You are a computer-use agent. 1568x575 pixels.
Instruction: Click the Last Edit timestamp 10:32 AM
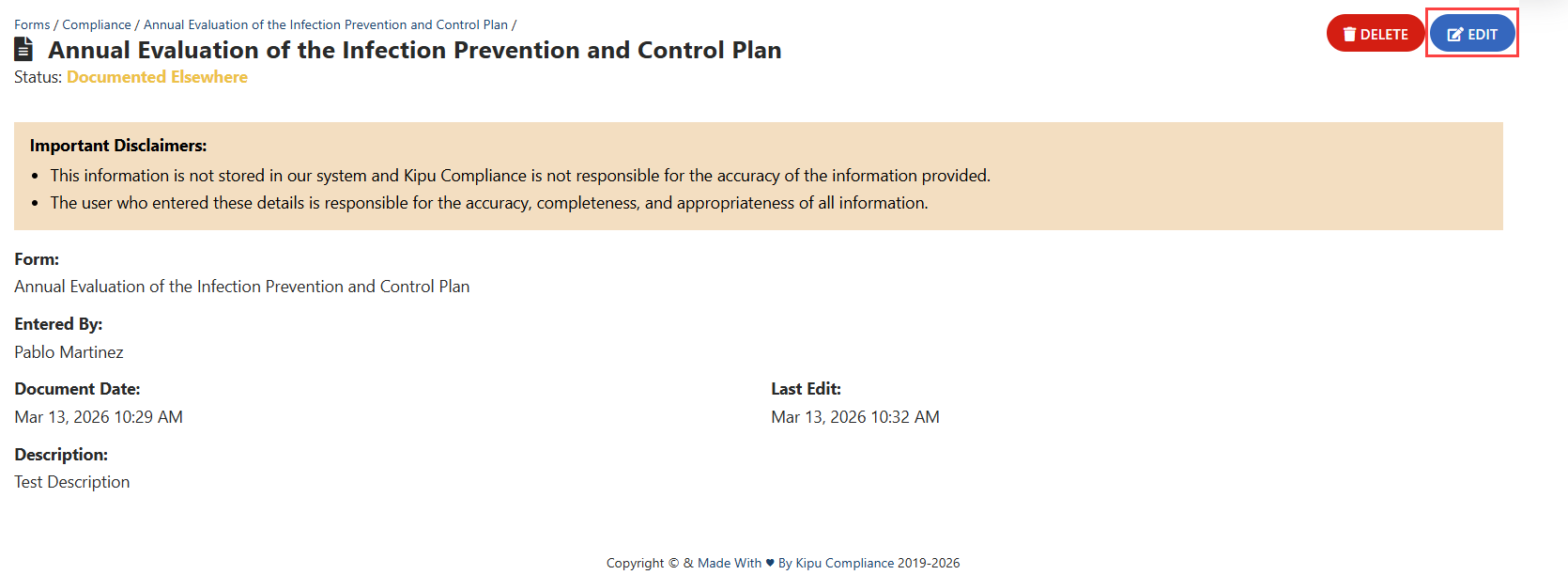click(855, 417)
